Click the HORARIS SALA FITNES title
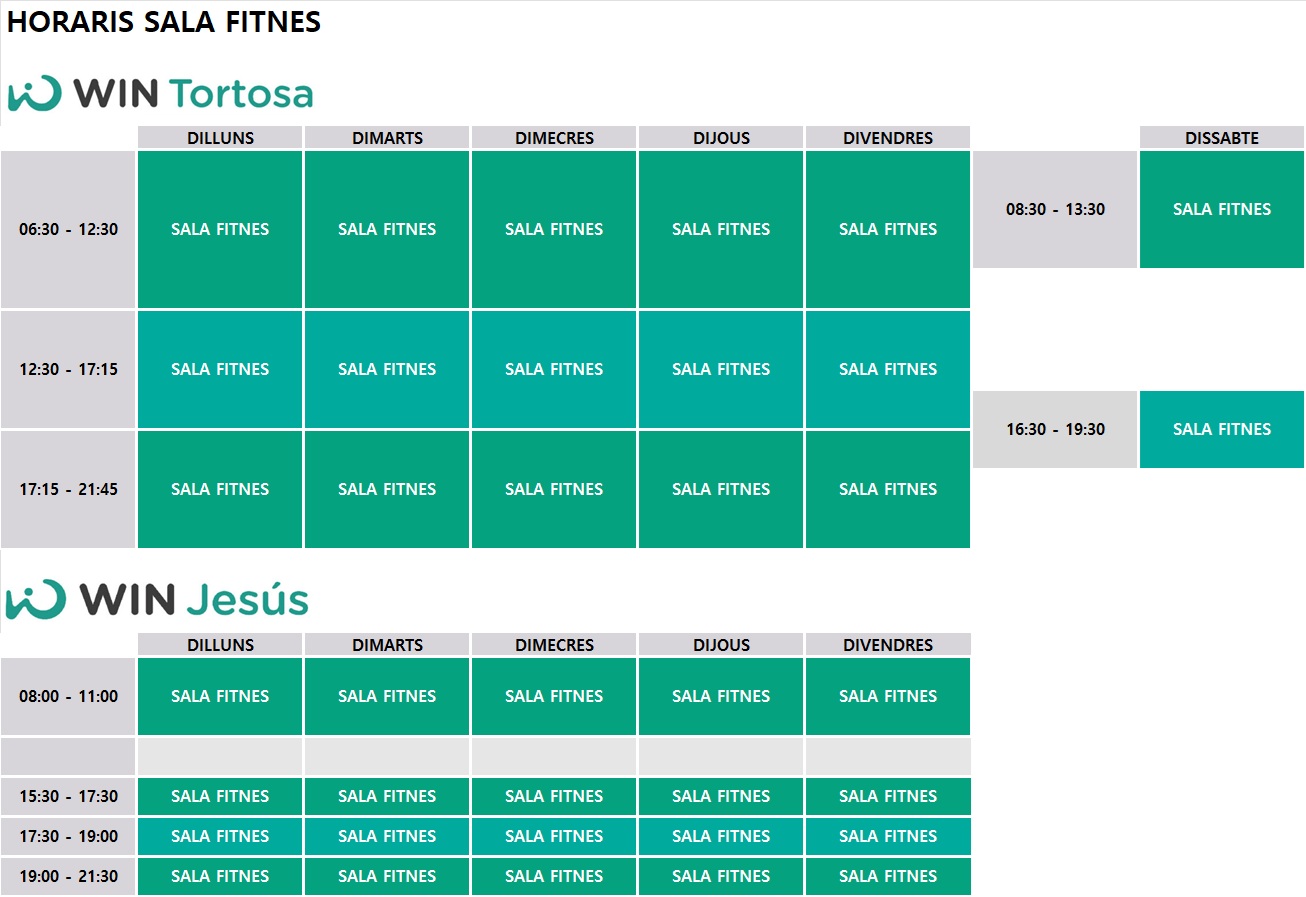The width and height of the screenshot is (1306, 897). (164, 23)
